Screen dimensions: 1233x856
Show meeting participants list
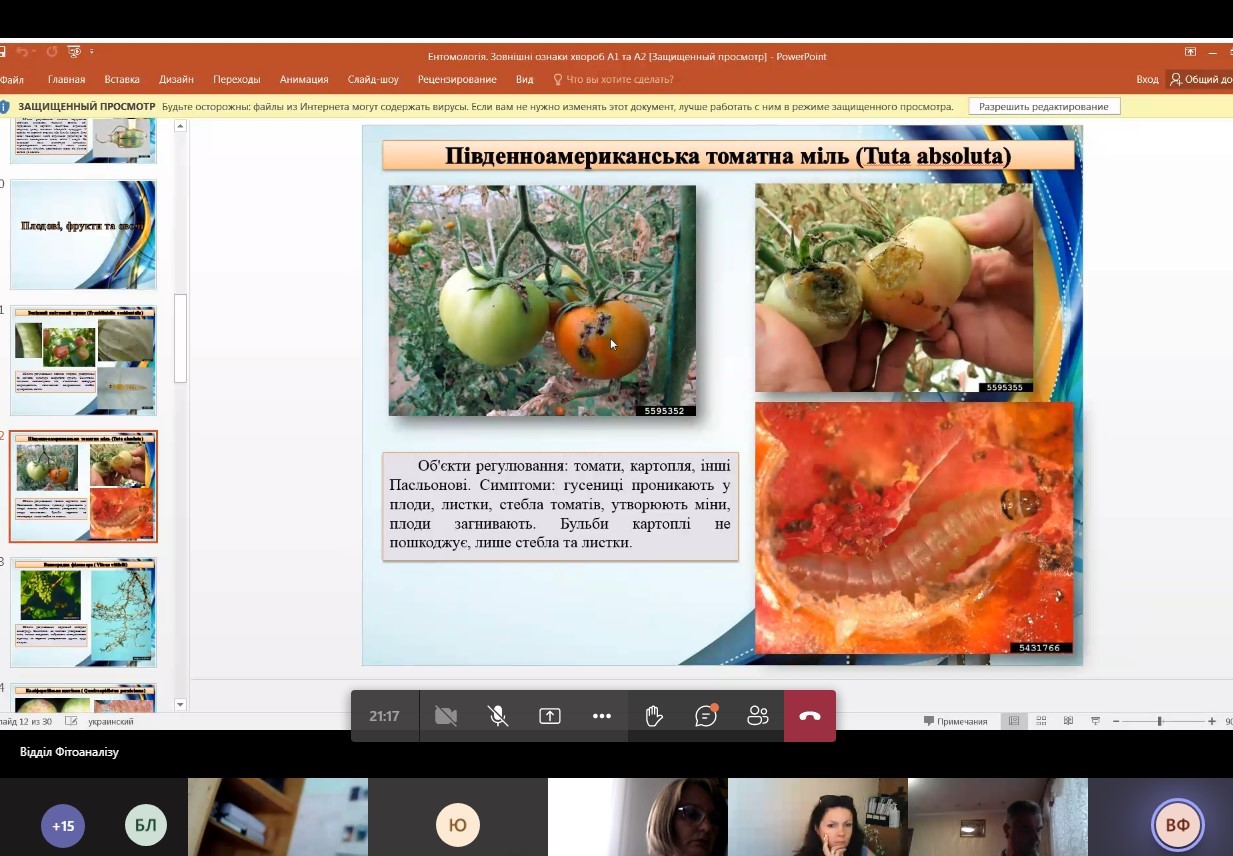pos(758,716)
